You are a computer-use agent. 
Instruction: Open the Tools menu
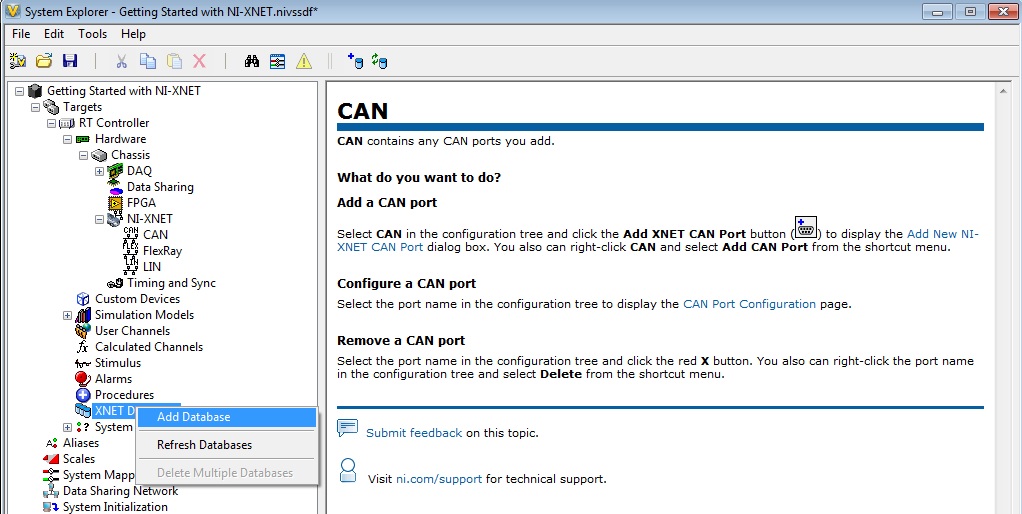click(93, 34)
